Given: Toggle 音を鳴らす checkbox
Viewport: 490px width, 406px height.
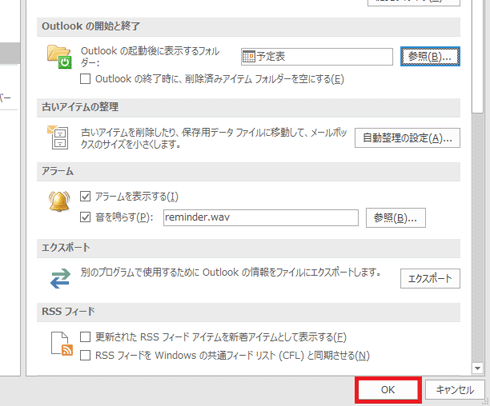Looking at the screenshot, I should pos(85,217).
